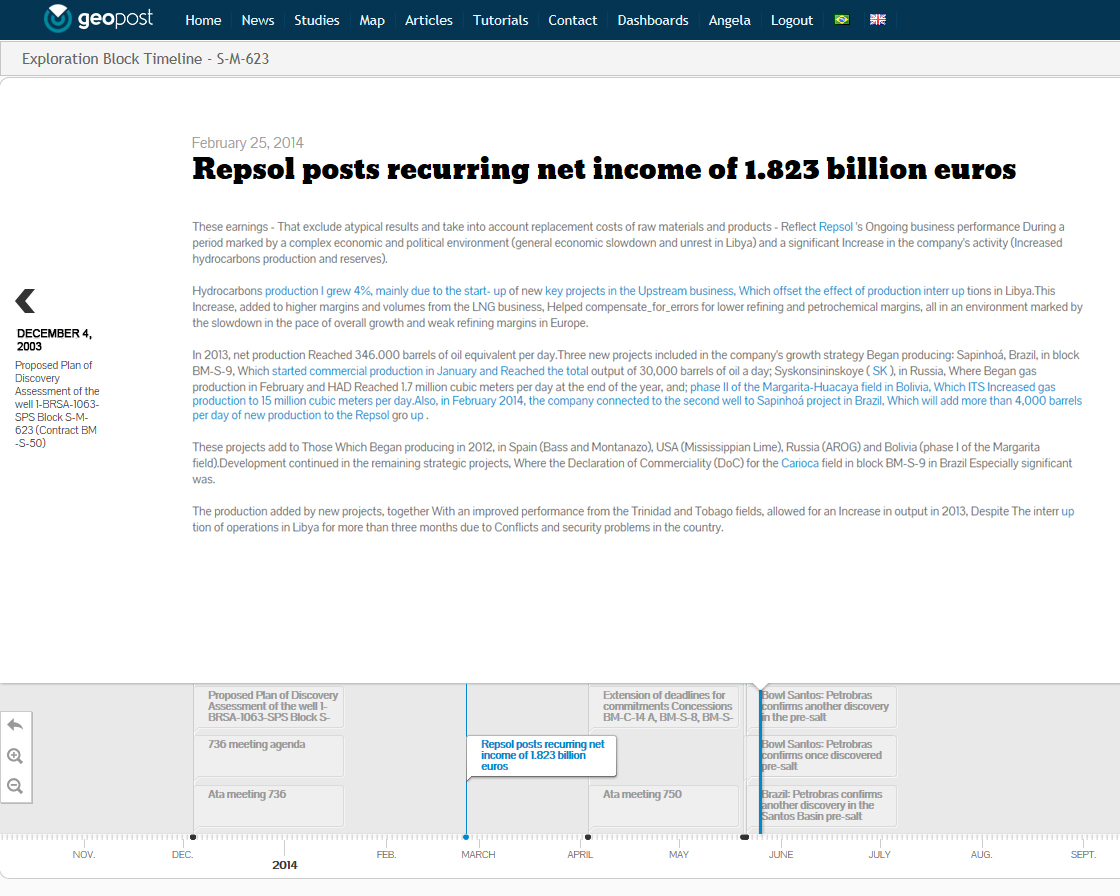Screen dimensions: 1120x896
Task: Click the SK link
Action: click(x=880, y=371)
